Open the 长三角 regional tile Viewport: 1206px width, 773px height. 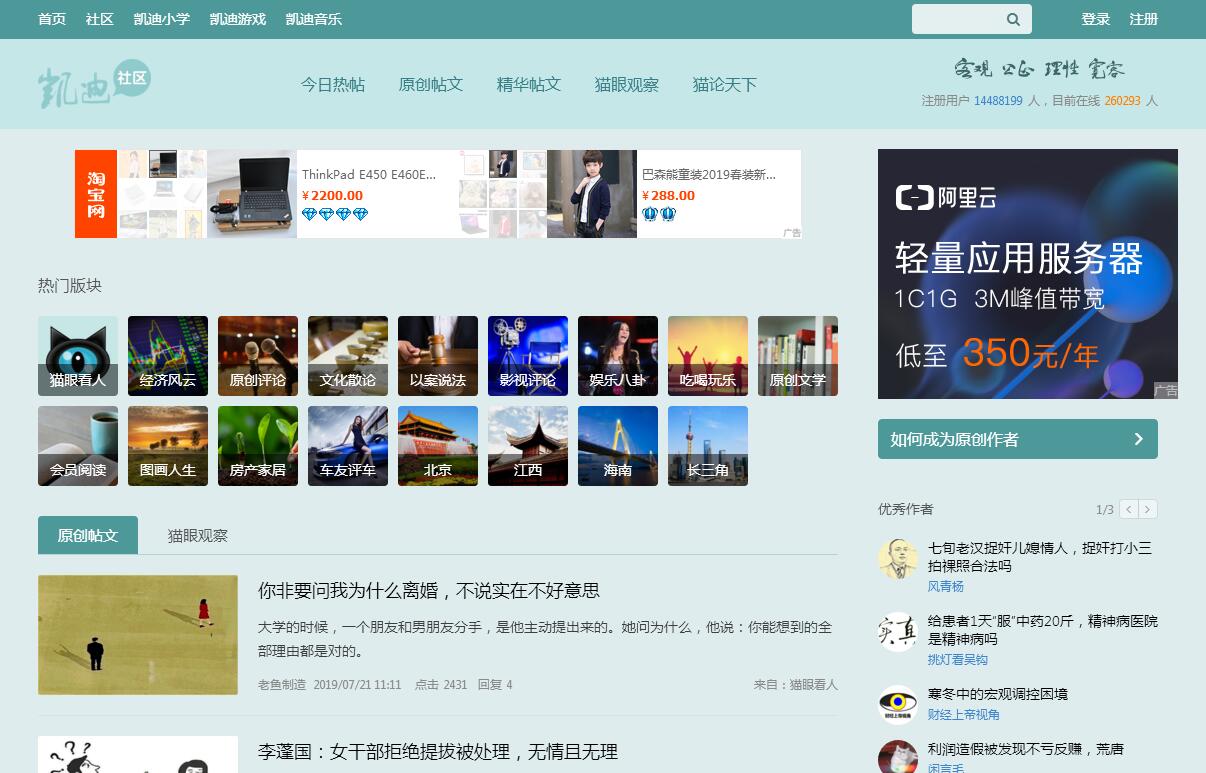point(708,446)
